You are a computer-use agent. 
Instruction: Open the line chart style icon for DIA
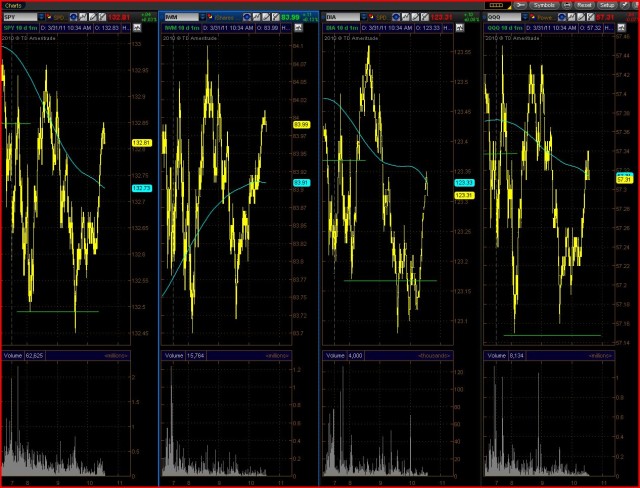point(406,17)
